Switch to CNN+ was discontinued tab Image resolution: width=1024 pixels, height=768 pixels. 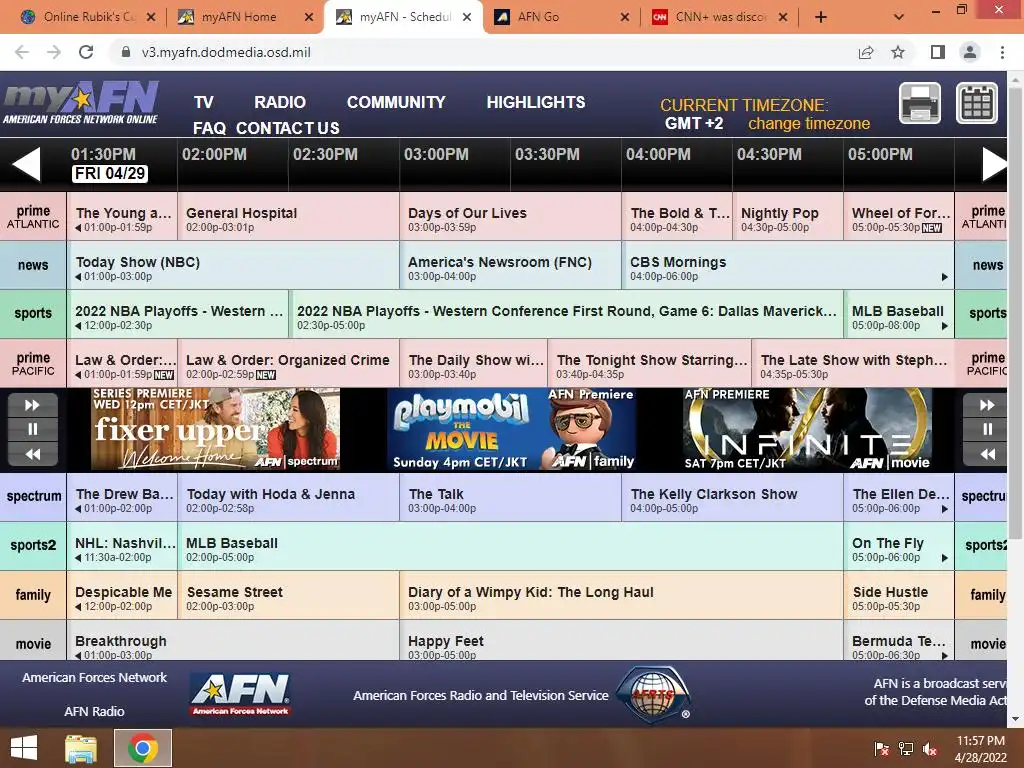pyautogui.click(x=721, y=17)
